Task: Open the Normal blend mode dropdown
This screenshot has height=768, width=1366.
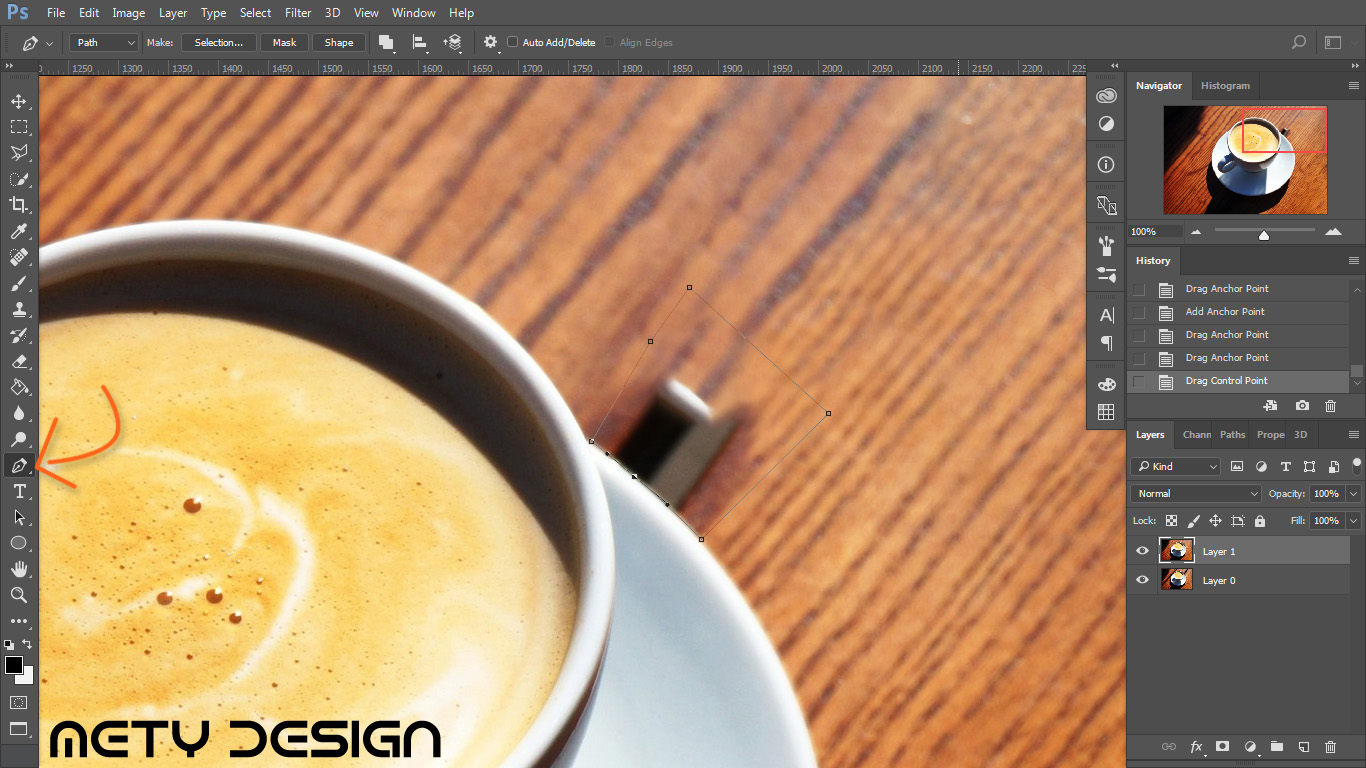Action: pyautogui.click(x=1197, y=493)
